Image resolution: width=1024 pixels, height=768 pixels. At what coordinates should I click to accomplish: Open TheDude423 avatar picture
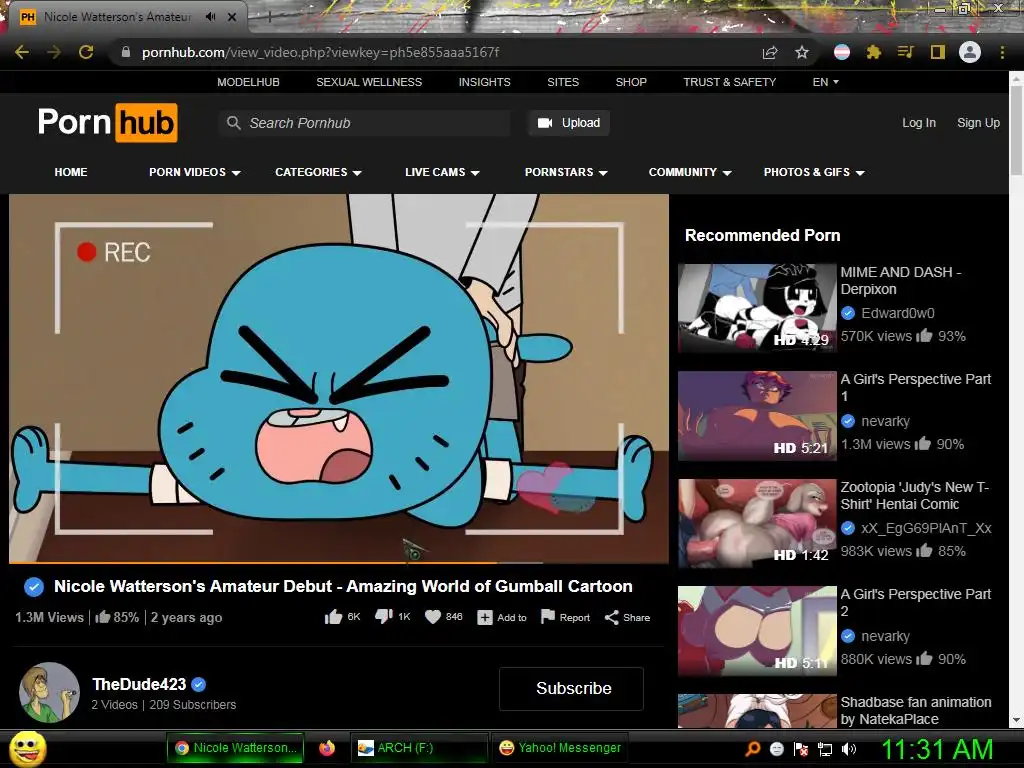50,692
